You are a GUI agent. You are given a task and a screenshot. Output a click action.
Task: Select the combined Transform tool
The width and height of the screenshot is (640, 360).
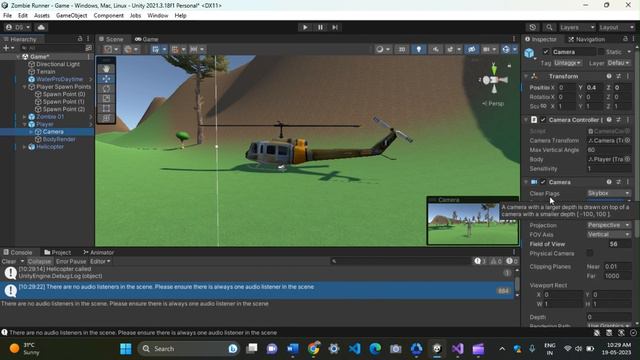106,118
